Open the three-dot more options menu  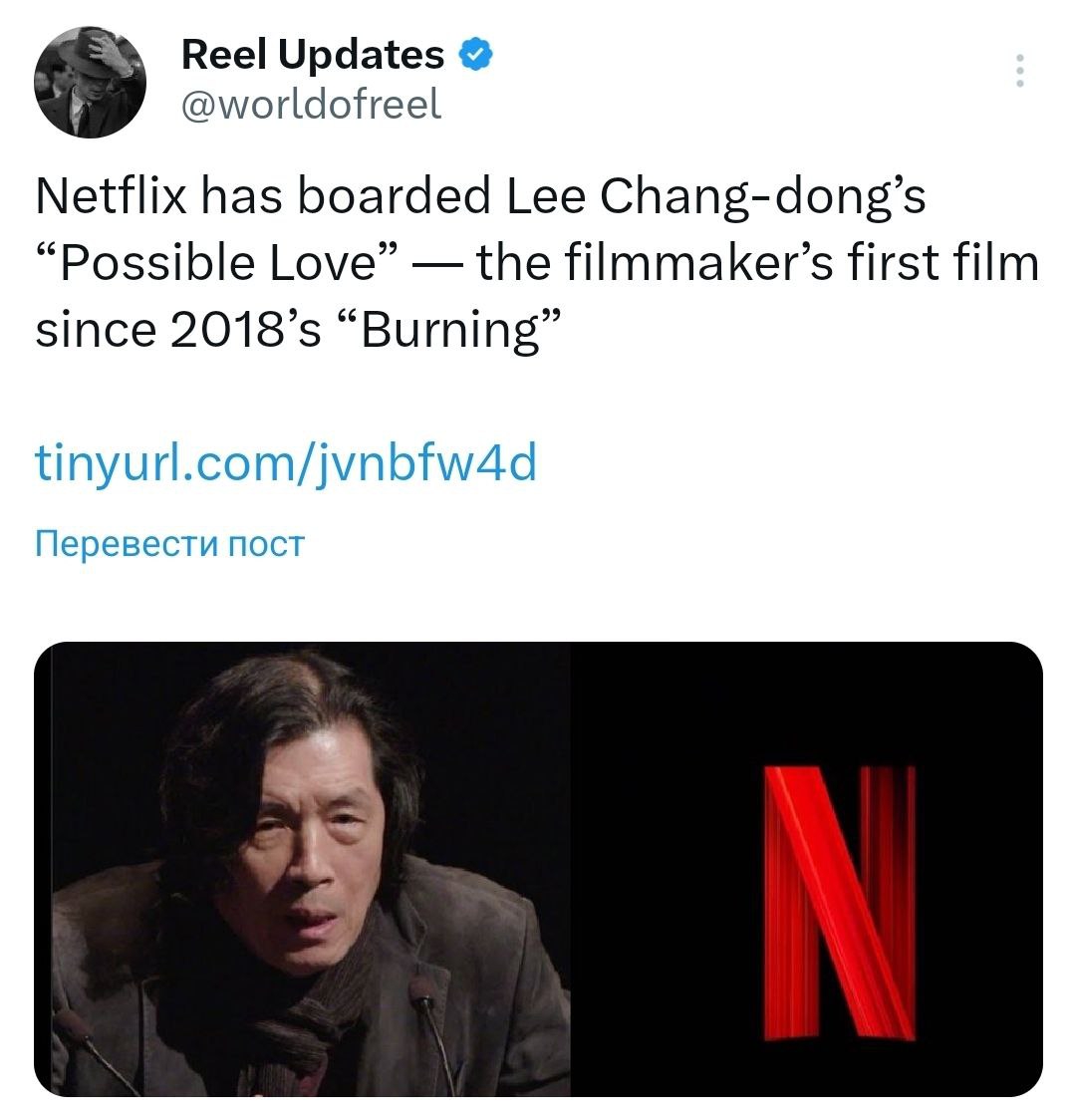pyautogui.click(x=1019, y=71)
